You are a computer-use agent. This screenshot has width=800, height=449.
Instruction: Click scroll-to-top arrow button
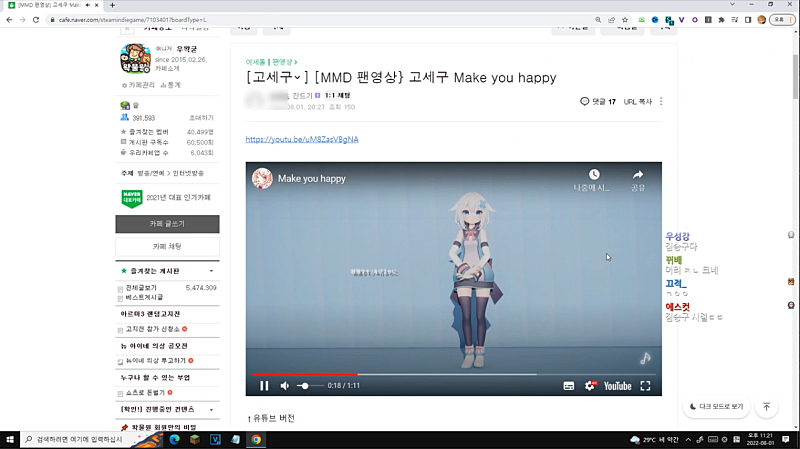766,407
